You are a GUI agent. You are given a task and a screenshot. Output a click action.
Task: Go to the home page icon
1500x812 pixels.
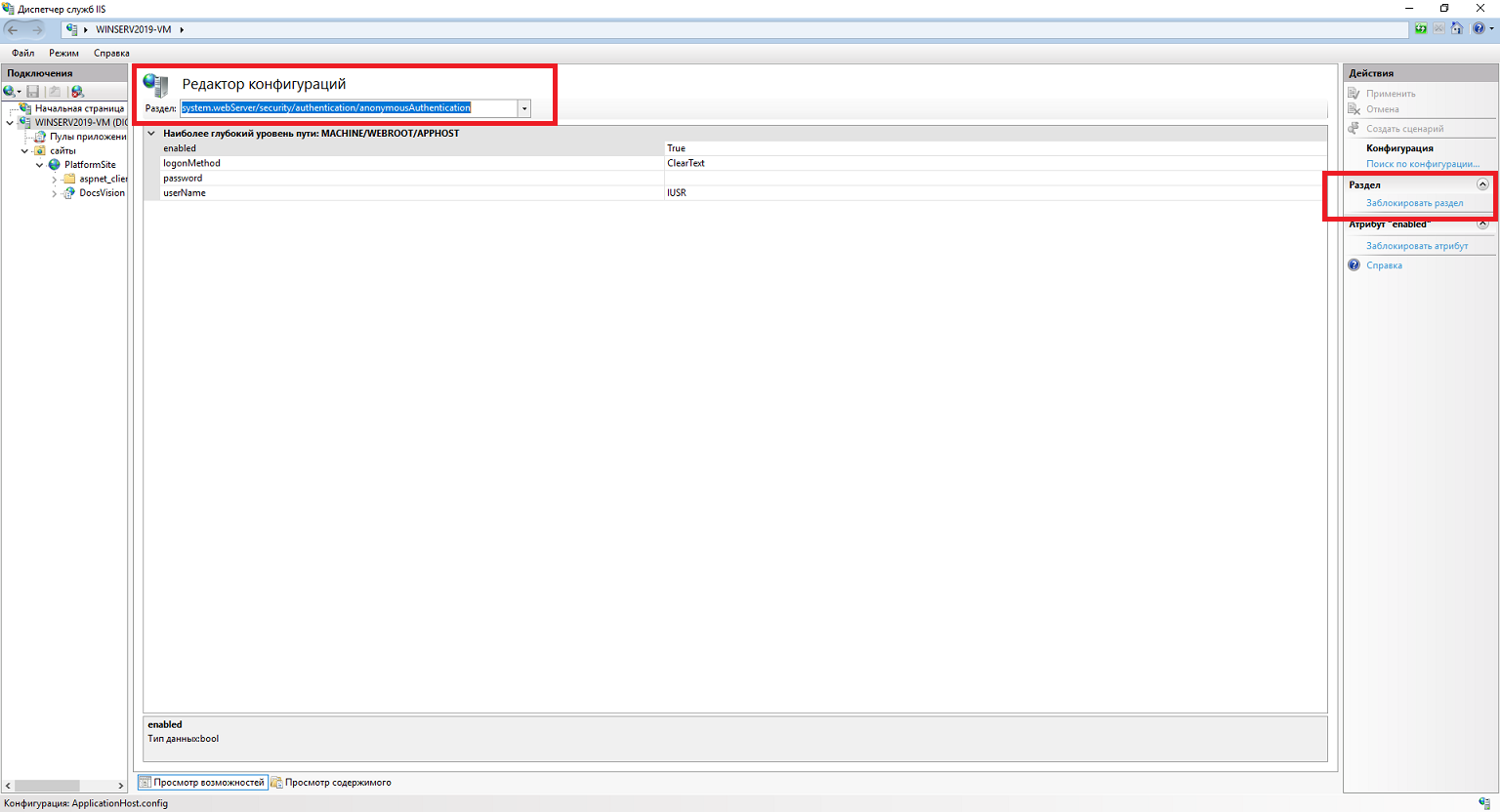click(1456, 29)
